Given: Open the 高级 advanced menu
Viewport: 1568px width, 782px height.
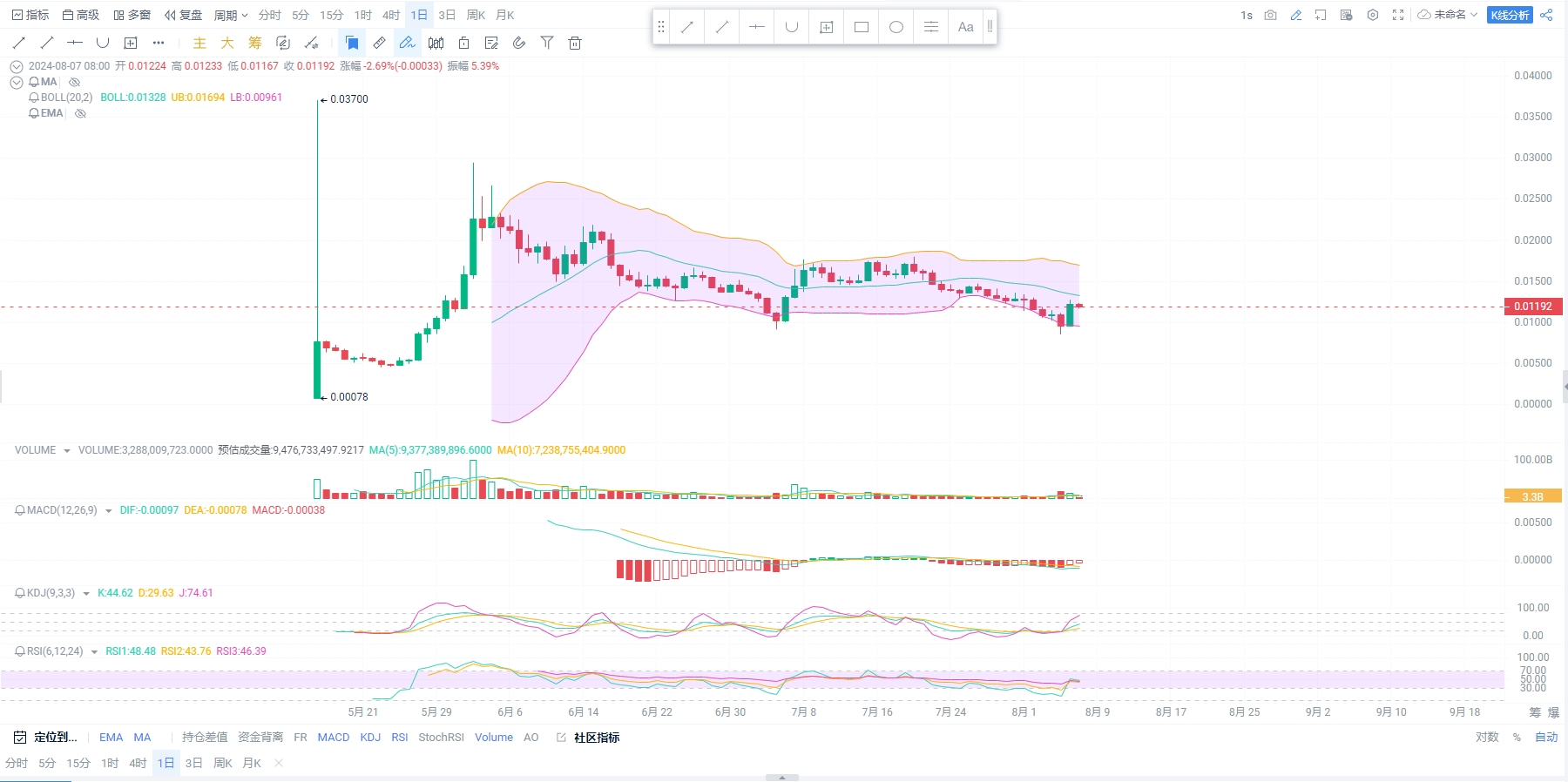Looking at the screenshot, I should 81,15.
